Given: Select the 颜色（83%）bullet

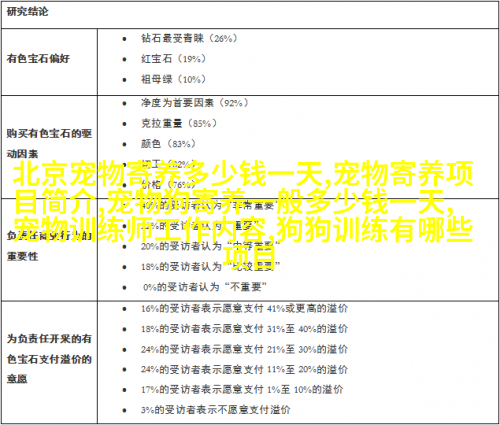Looking at the screenshot, I should tap(168, 144).
